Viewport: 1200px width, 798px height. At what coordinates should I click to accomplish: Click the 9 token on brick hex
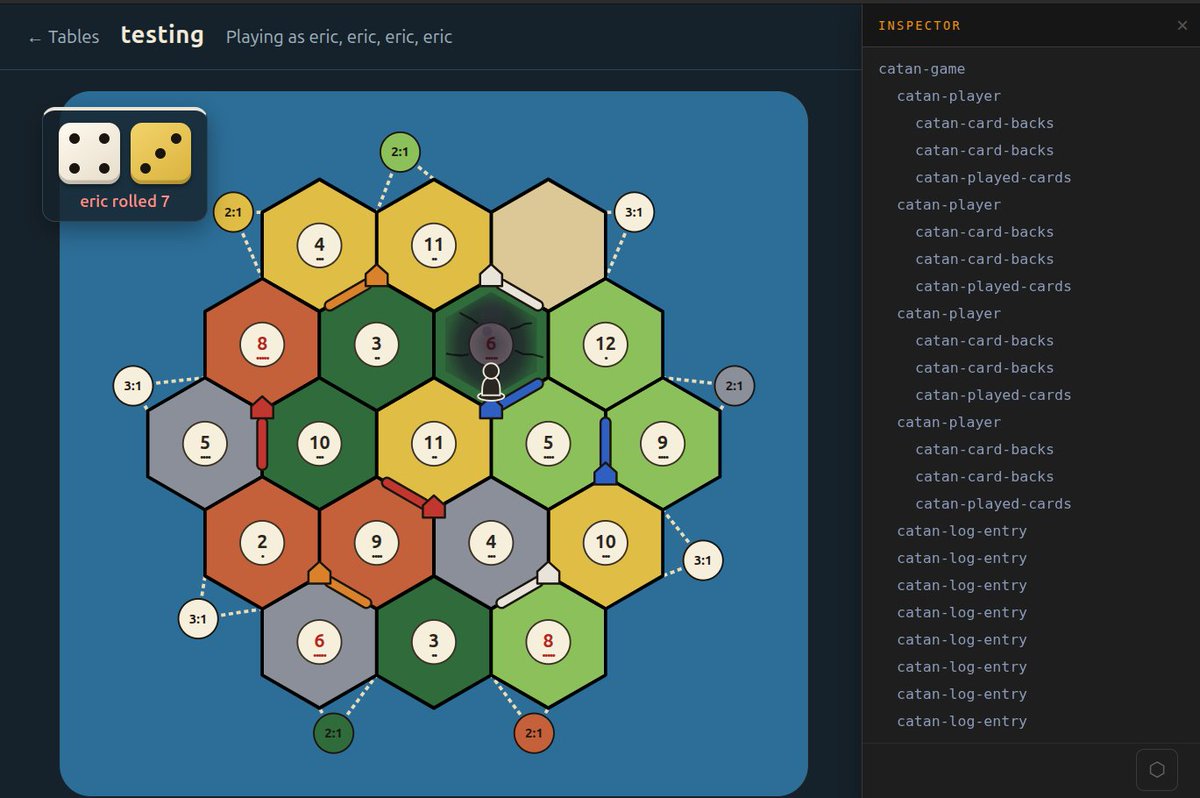(x=376, y=542)
